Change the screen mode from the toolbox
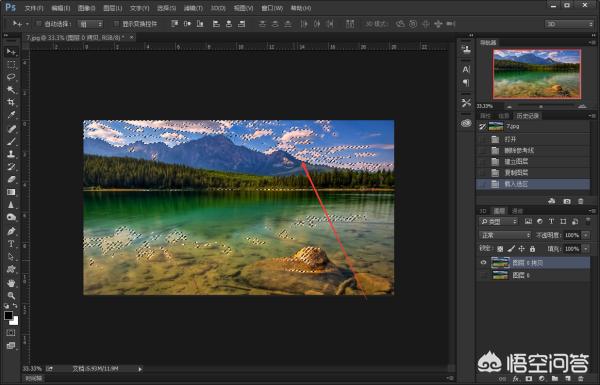The width and height of the screenshot is (600, 385). 11,346
